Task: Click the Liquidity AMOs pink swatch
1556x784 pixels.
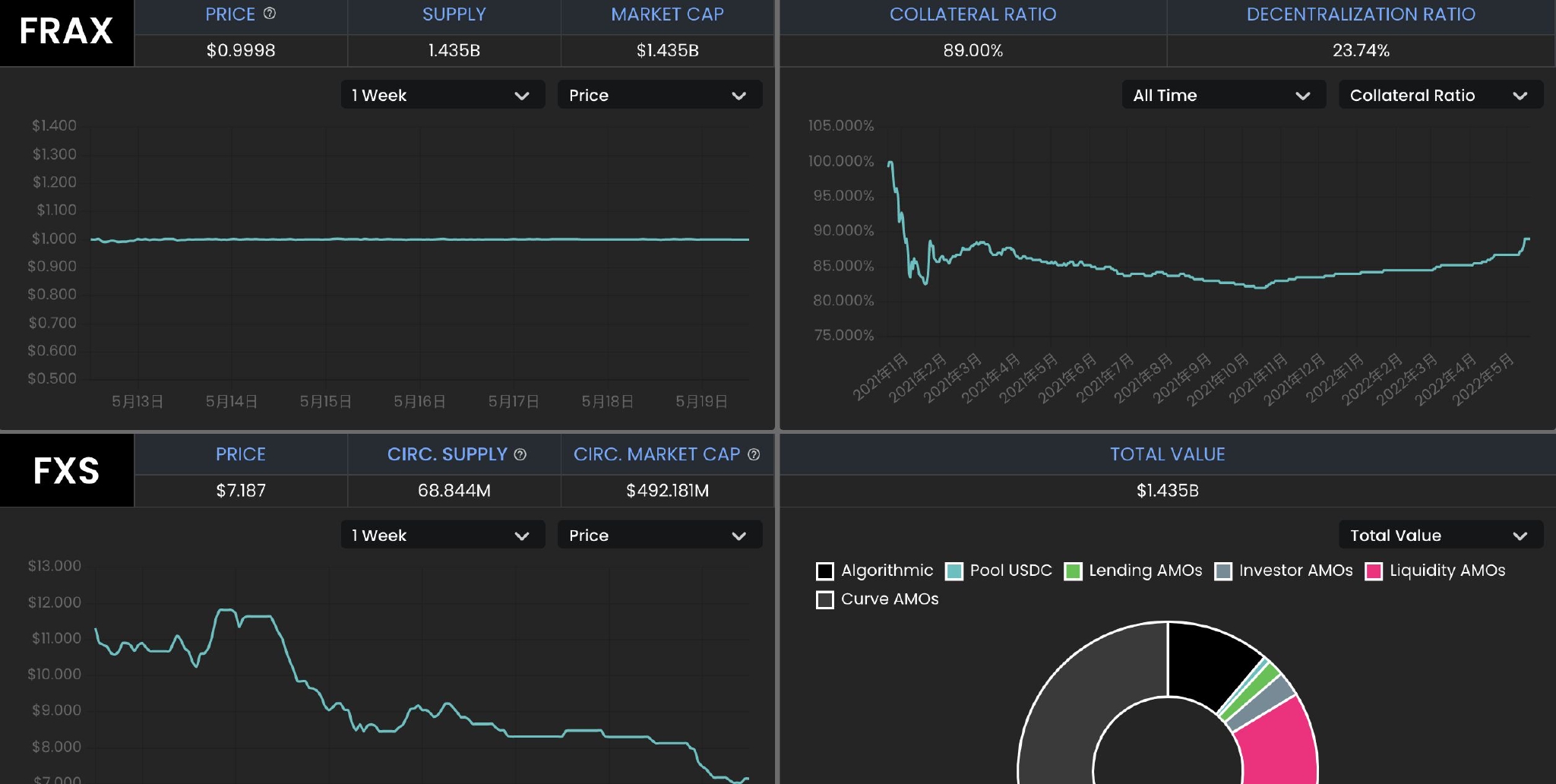Action: (1374, 571)
